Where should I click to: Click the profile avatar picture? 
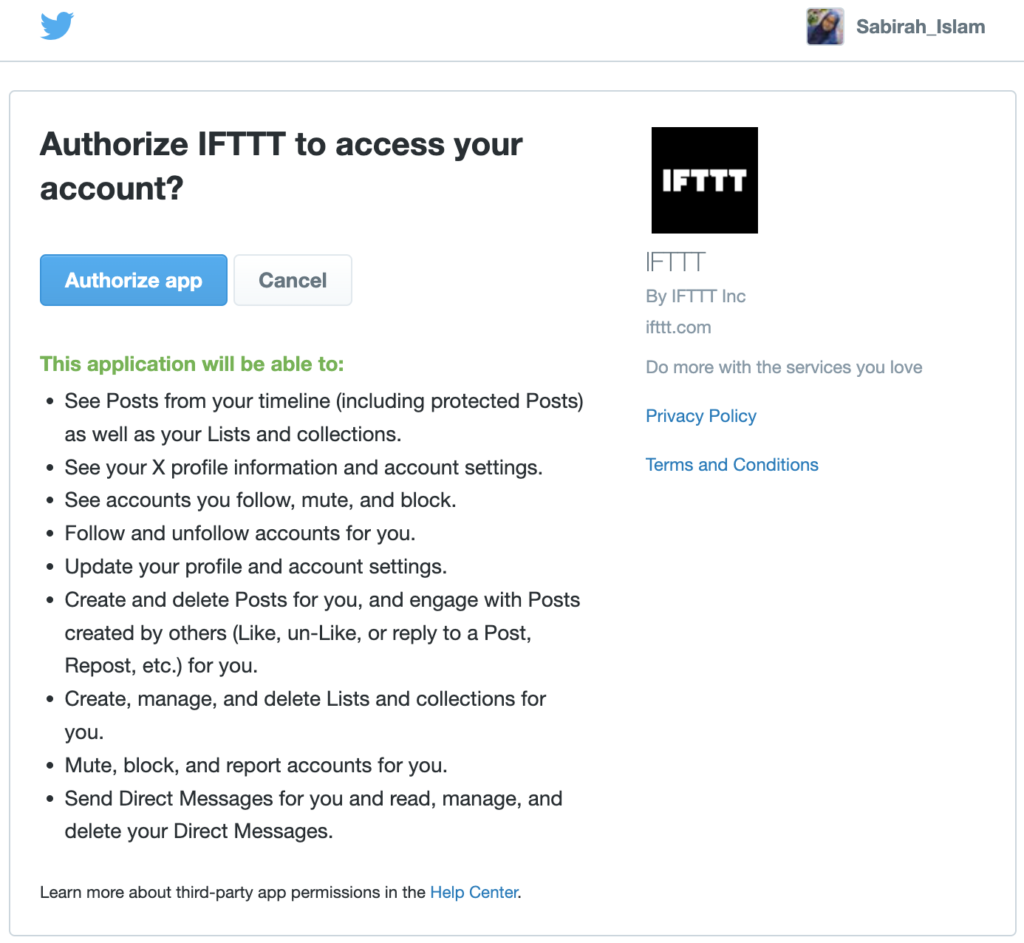click(825, 27)
